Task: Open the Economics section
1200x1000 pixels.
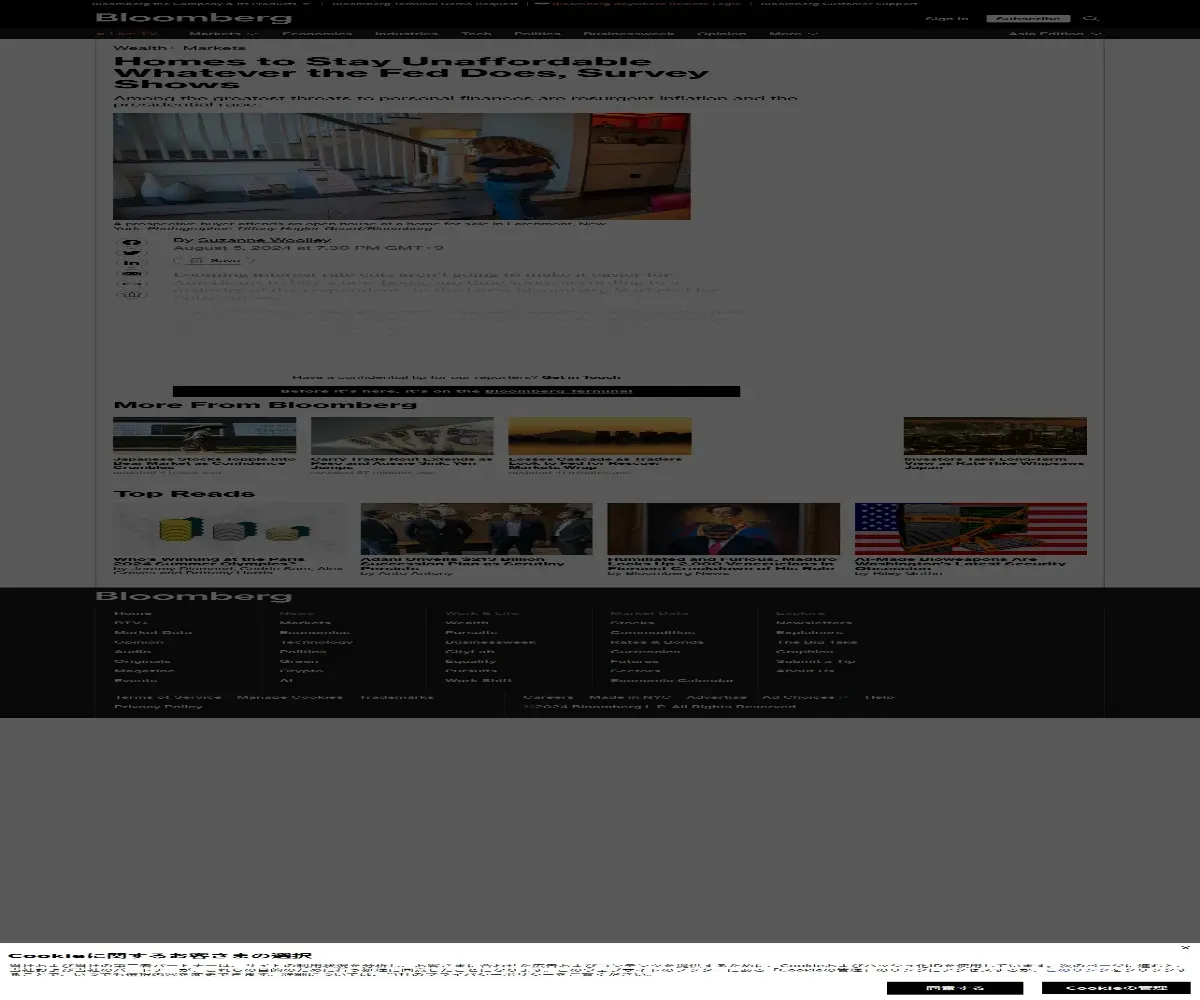Action: [317, 34]
